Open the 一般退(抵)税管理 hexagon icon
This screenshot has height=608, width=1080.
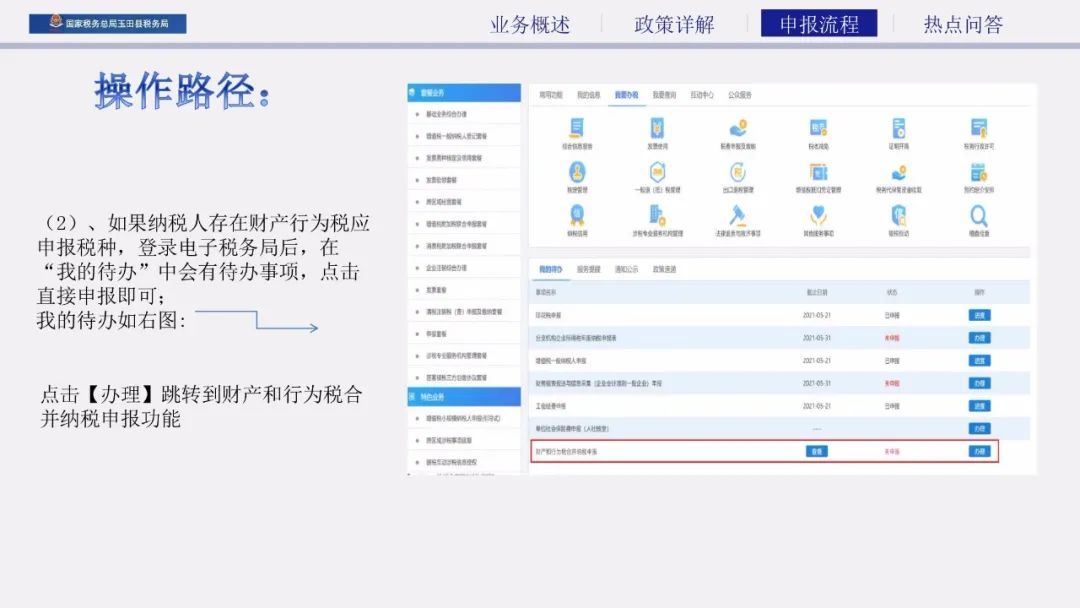coord(657,172)
